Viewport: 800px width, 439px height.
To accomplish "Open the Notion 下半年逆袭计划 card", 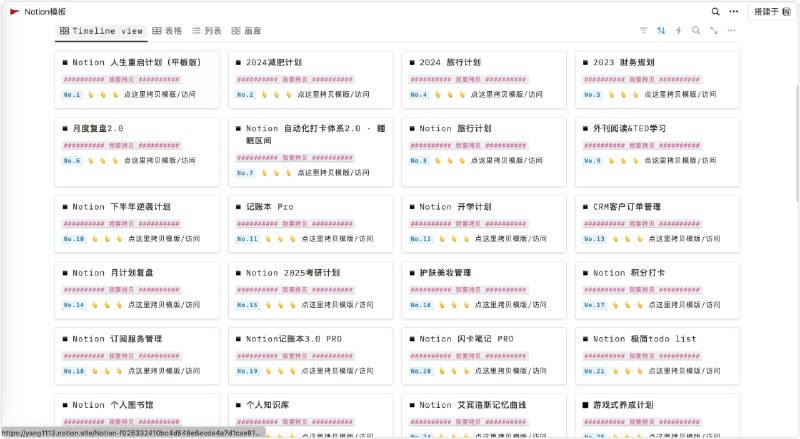I will click(x=137, y=224).
